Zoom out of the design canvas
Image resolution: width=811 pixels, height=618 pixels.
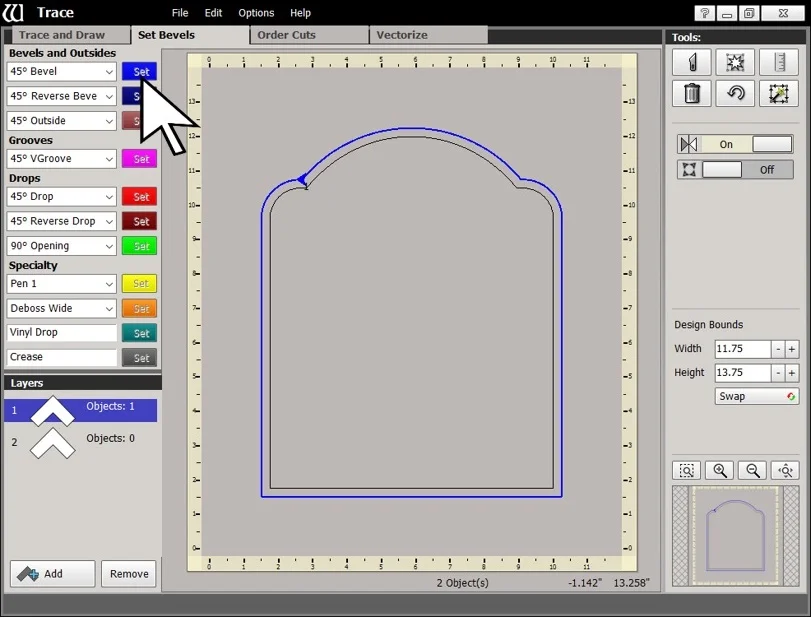click(x=752, y=470)
